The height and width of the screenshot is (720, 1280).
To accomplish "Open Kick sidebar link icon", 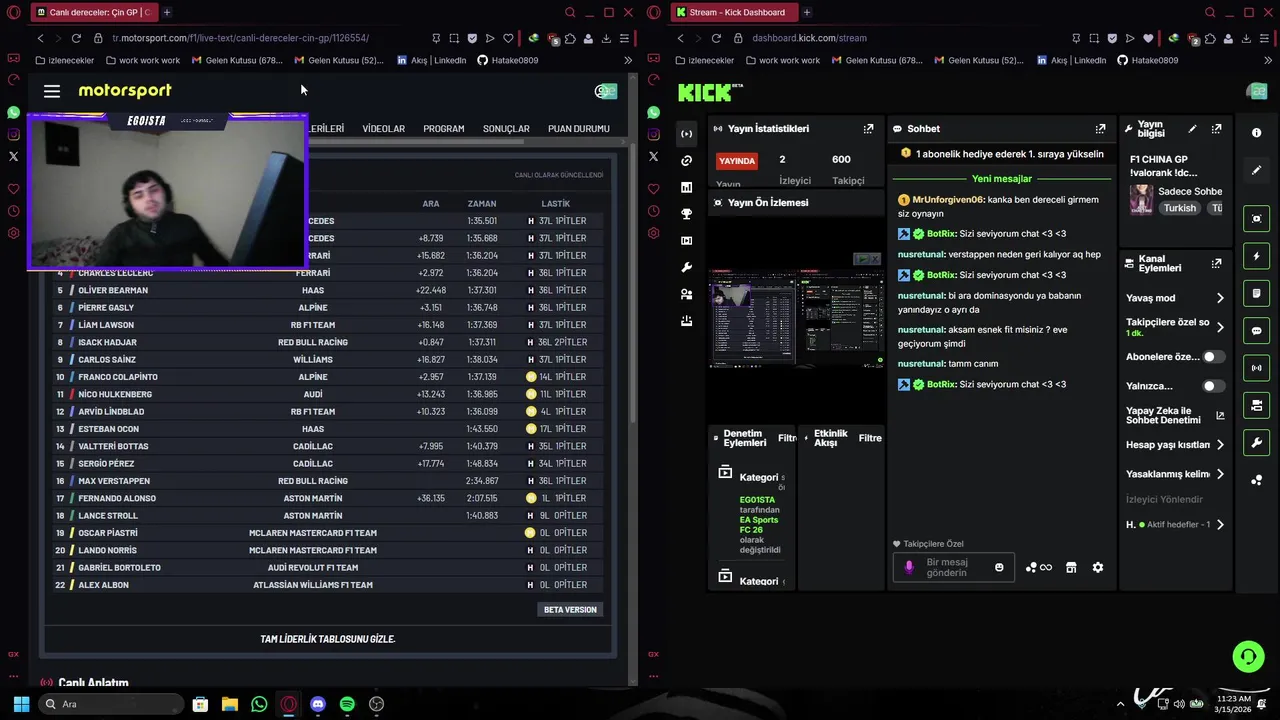I will [686, 161].
